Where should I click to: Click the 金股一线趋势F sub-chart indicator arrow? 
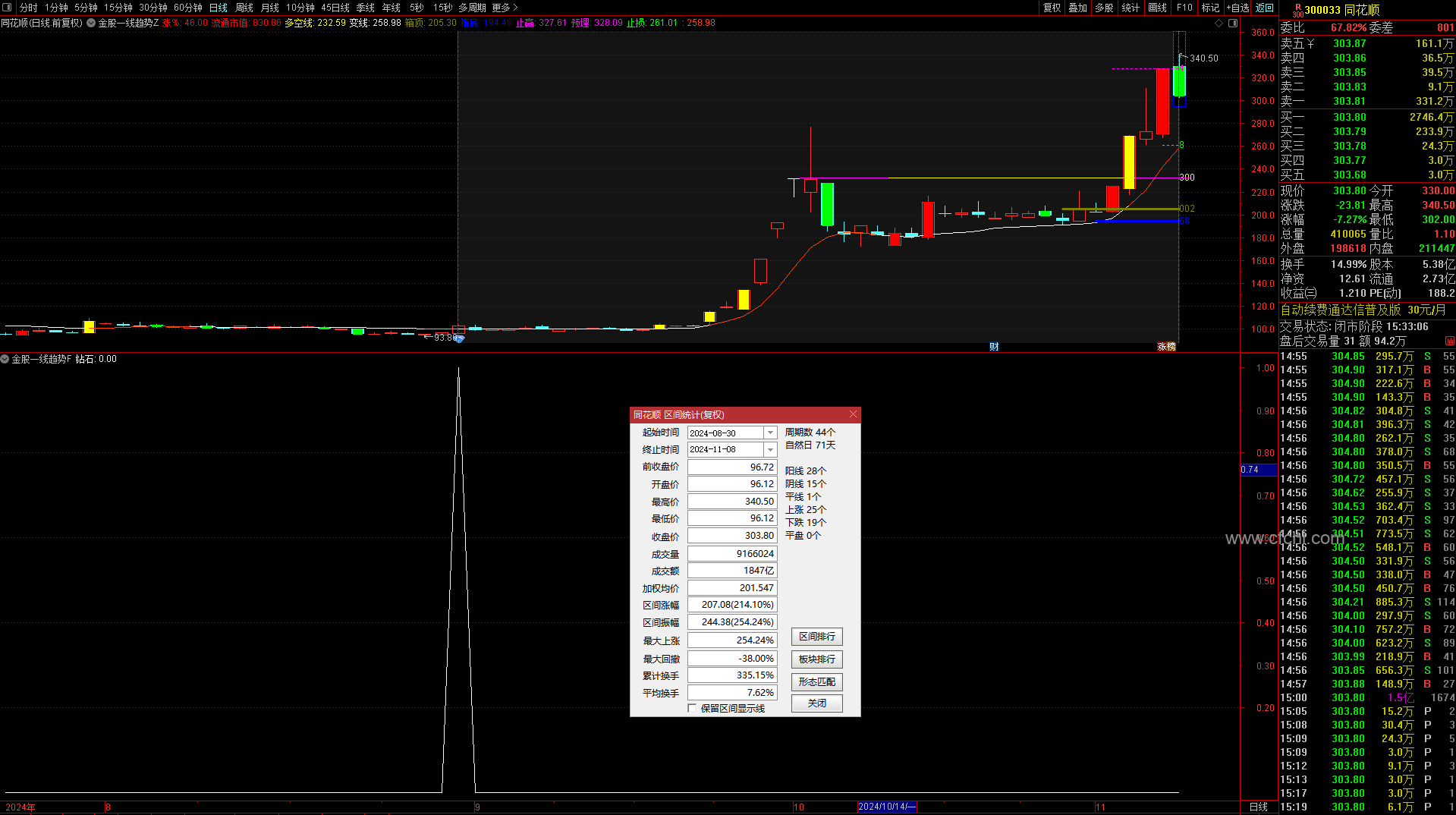click(x=5, y=359)
